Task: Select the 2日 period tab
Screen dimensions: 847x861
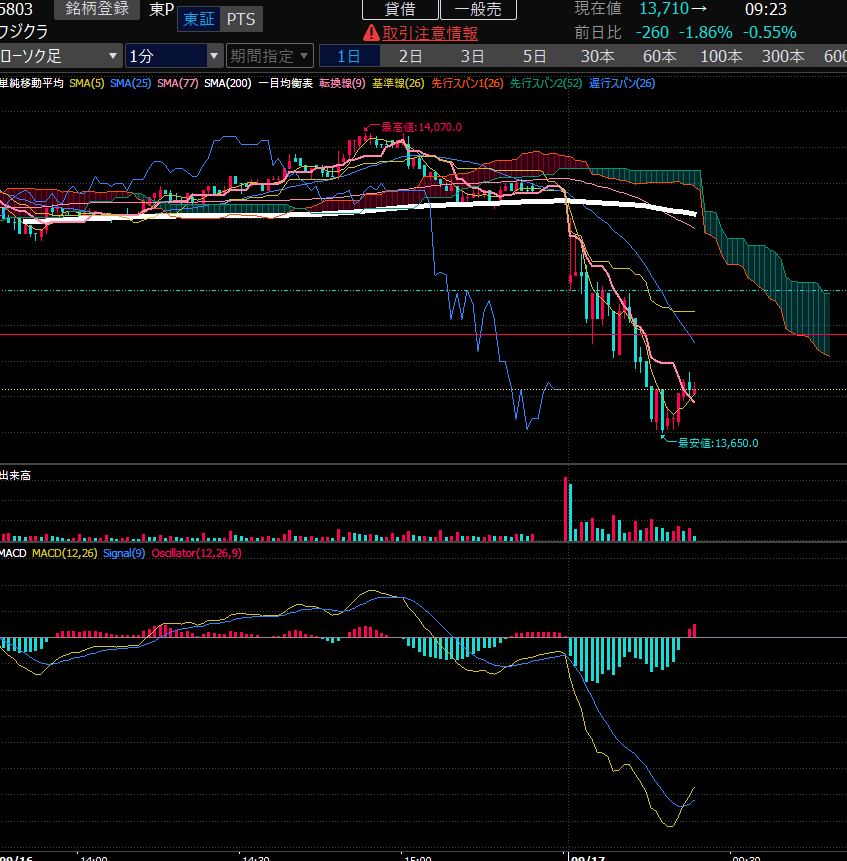Action: click(x=411, y=56)
